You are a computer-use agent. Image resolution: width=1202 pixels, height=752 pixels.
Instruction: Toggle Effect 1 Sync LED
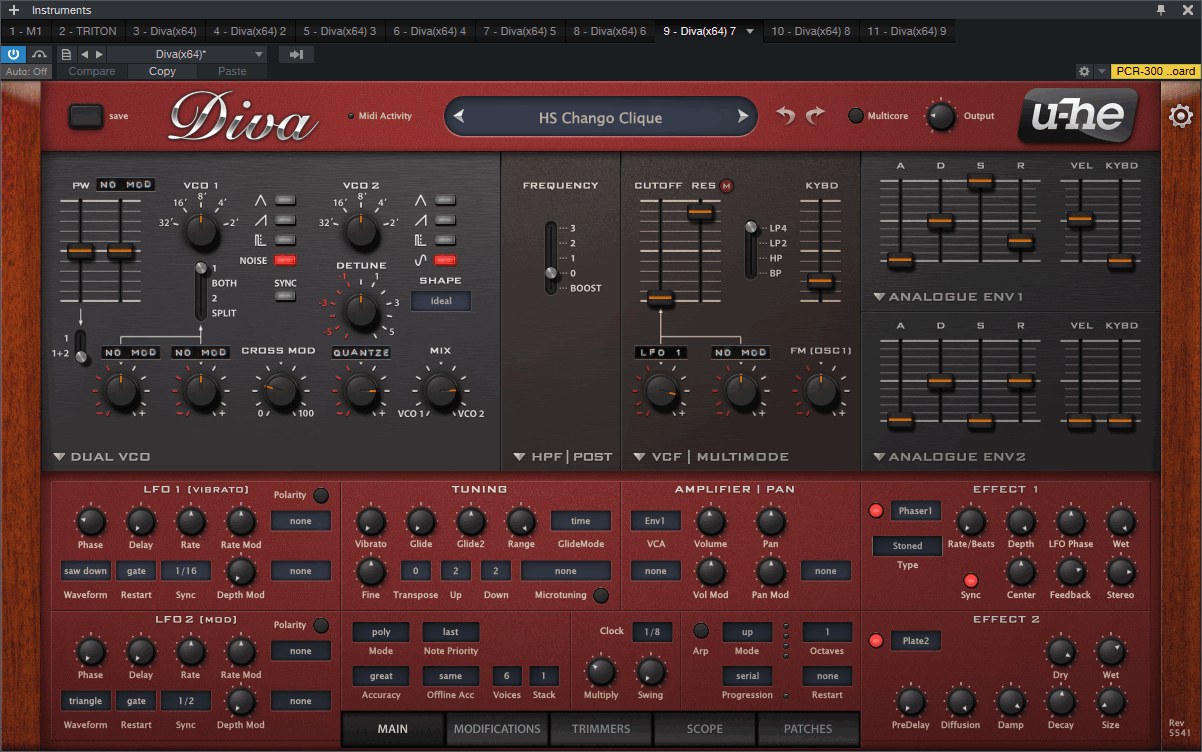[970, 580]
